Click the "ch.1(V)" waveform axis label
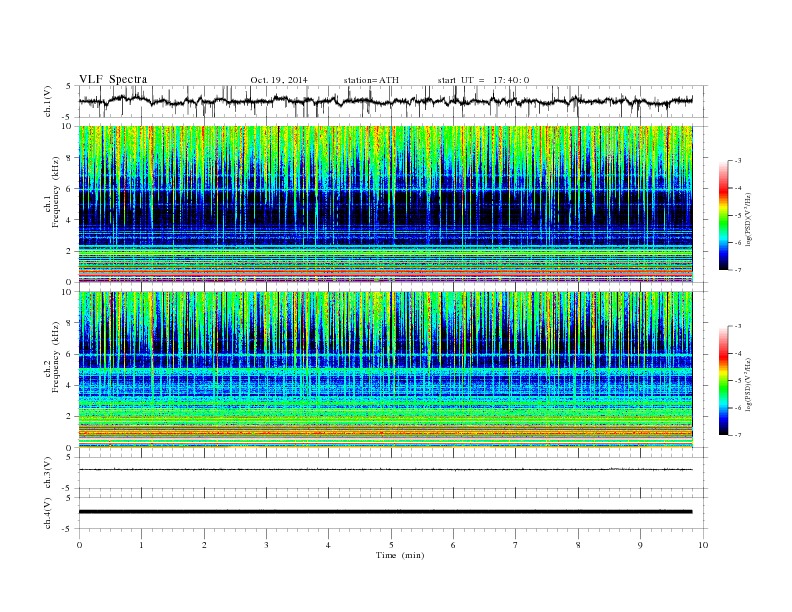This screenshot has width=792, height=612. [48, 101]
